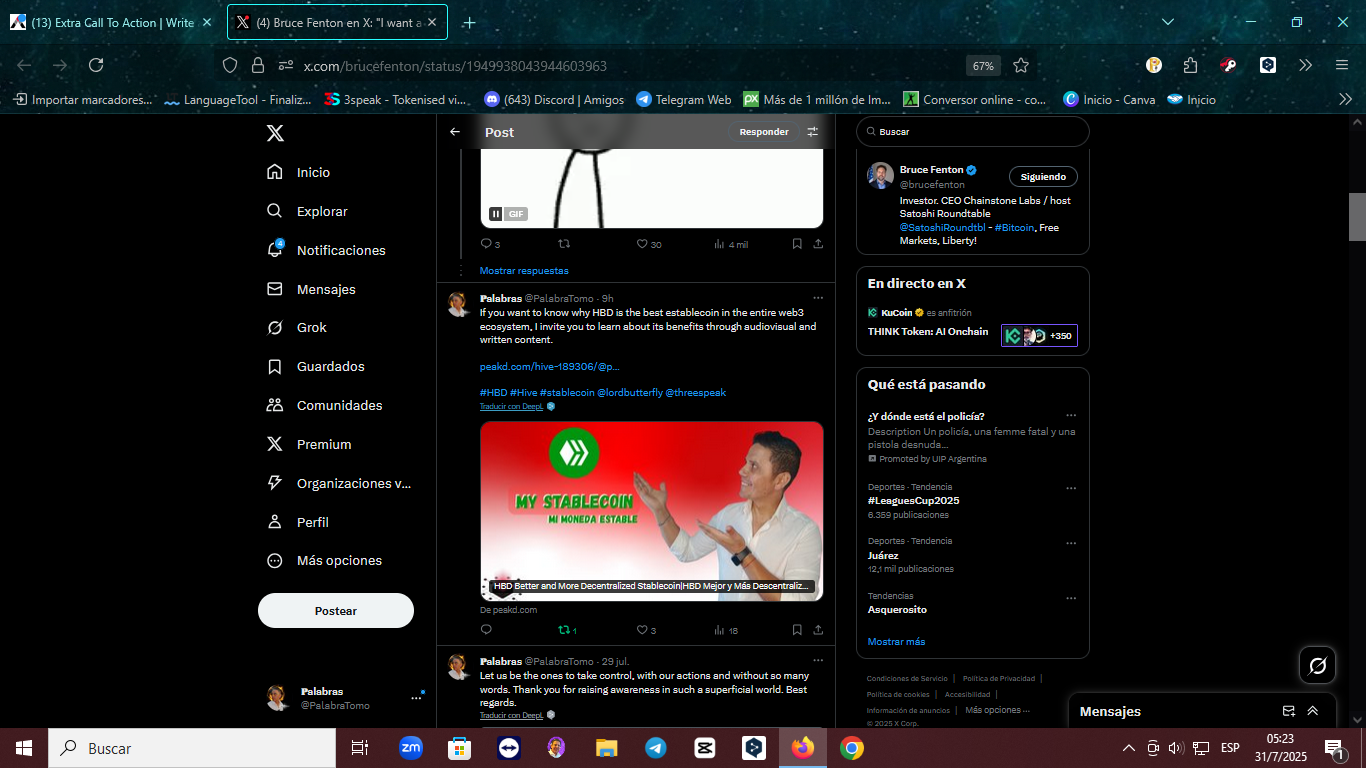
Task: Open reply sorting filter icon
Action: click(813, 132)
